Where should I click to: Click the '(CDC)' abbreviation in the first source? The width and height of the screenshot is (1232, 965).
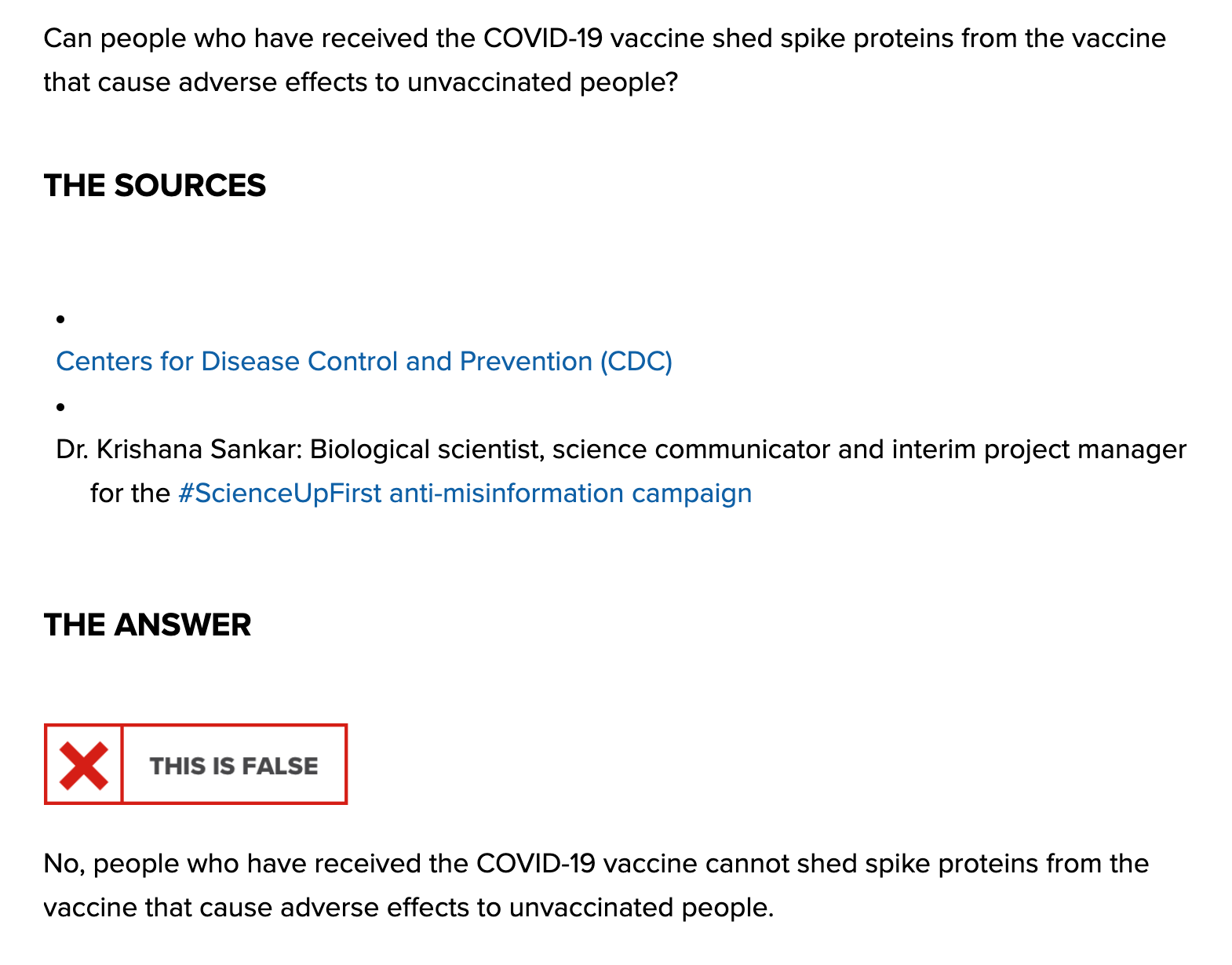click(x=636, y=361)
